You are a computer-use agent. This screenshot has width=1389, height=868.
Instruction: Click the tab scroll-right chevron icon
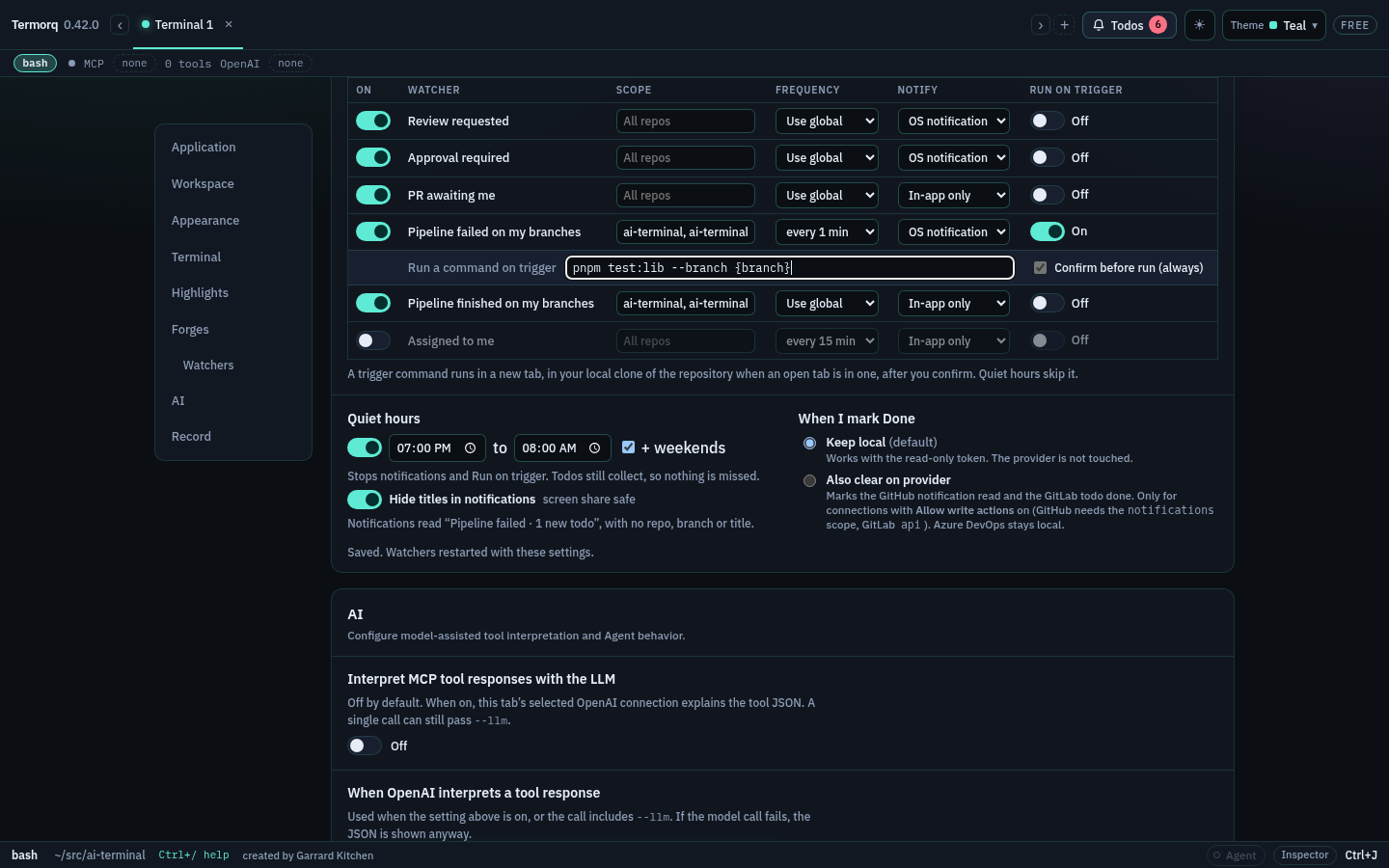[x=1040, y=25]
